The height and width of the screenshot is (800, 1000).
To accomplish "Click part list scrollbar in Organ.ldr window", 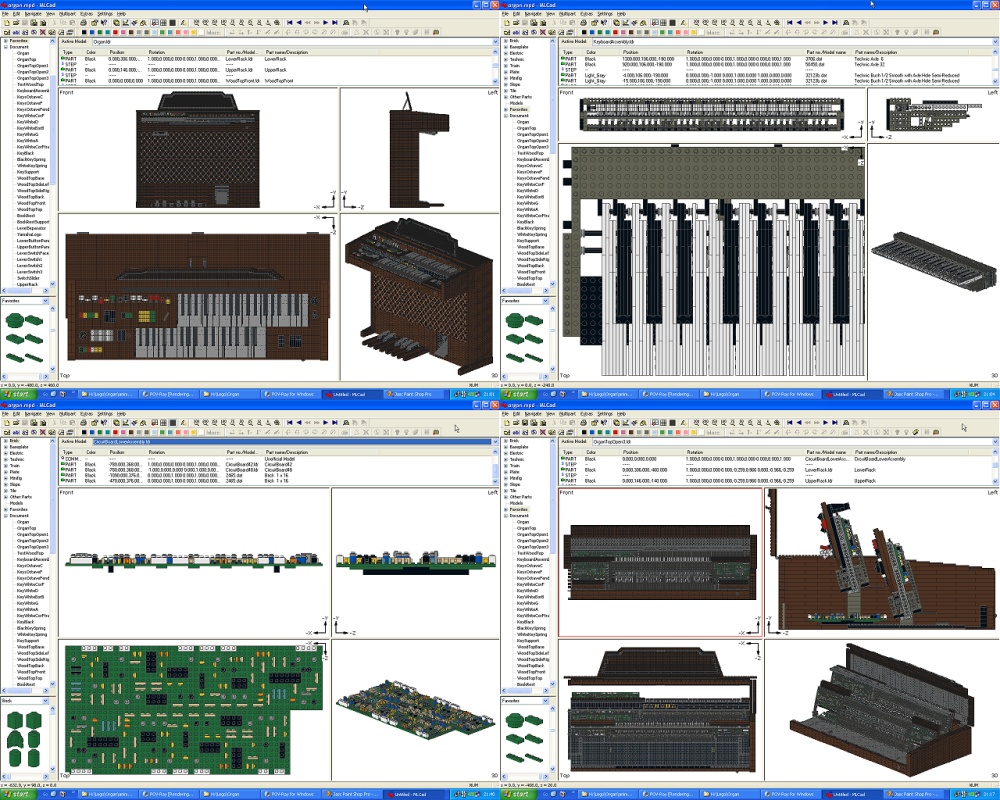I will (x=496, y=68).
